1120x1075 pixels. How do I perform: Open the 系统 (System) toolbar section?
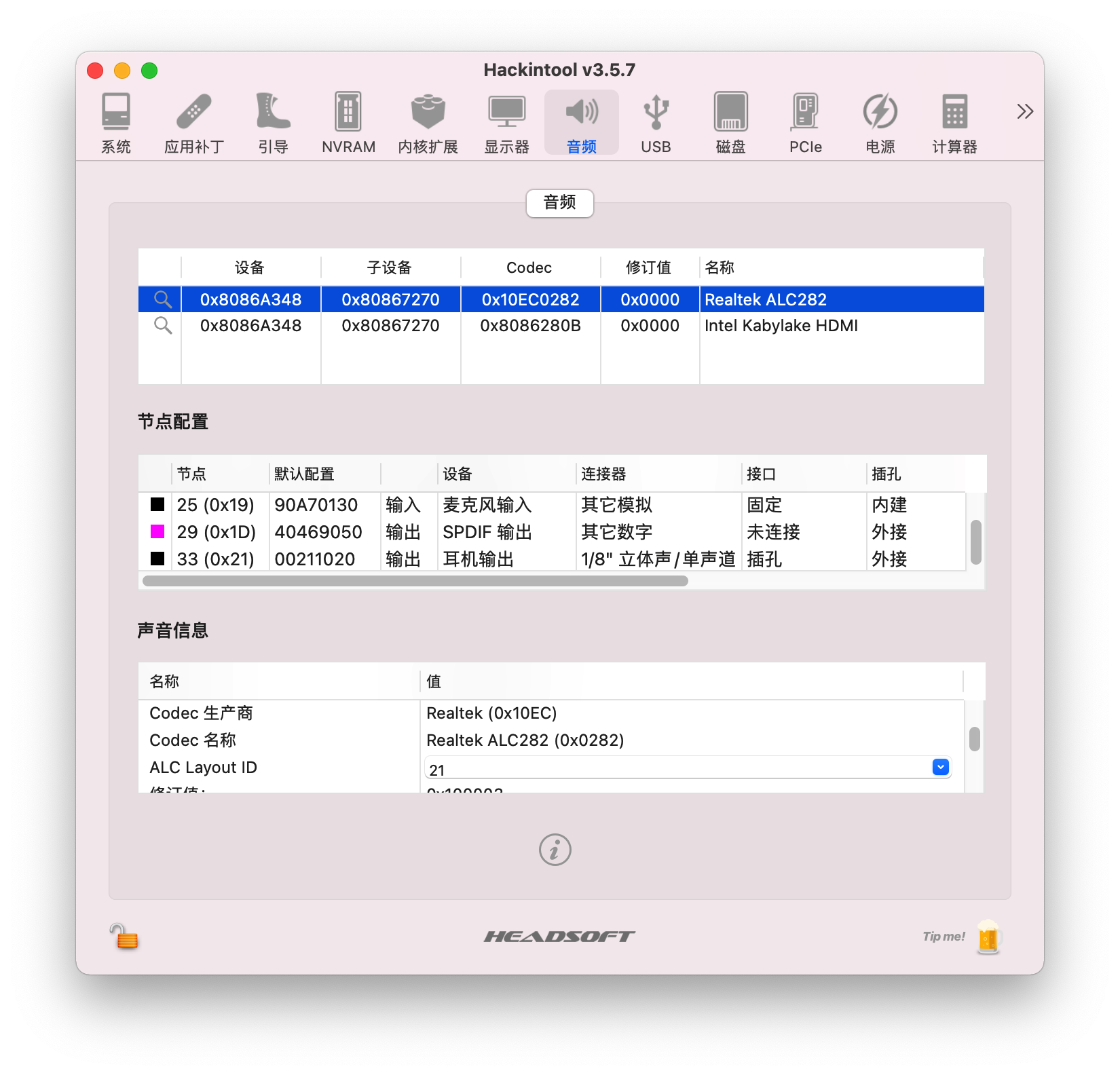click(x=116, y=123)
